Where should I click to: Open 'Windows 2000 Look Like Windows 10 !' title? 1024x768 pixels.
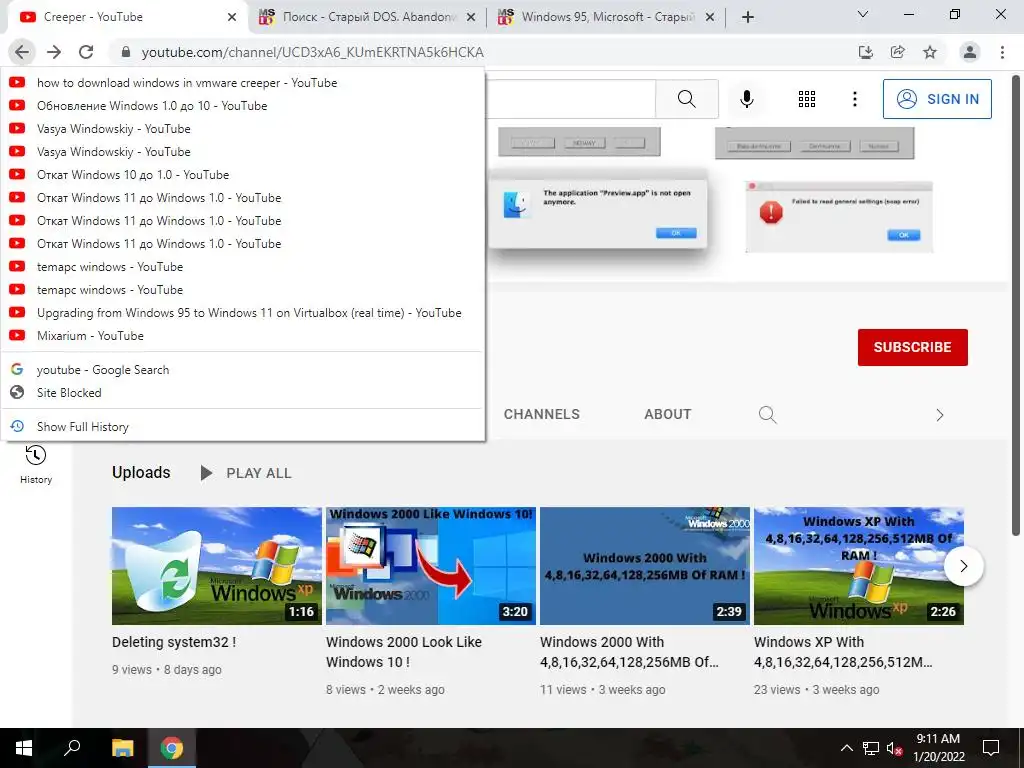(404, 652)
